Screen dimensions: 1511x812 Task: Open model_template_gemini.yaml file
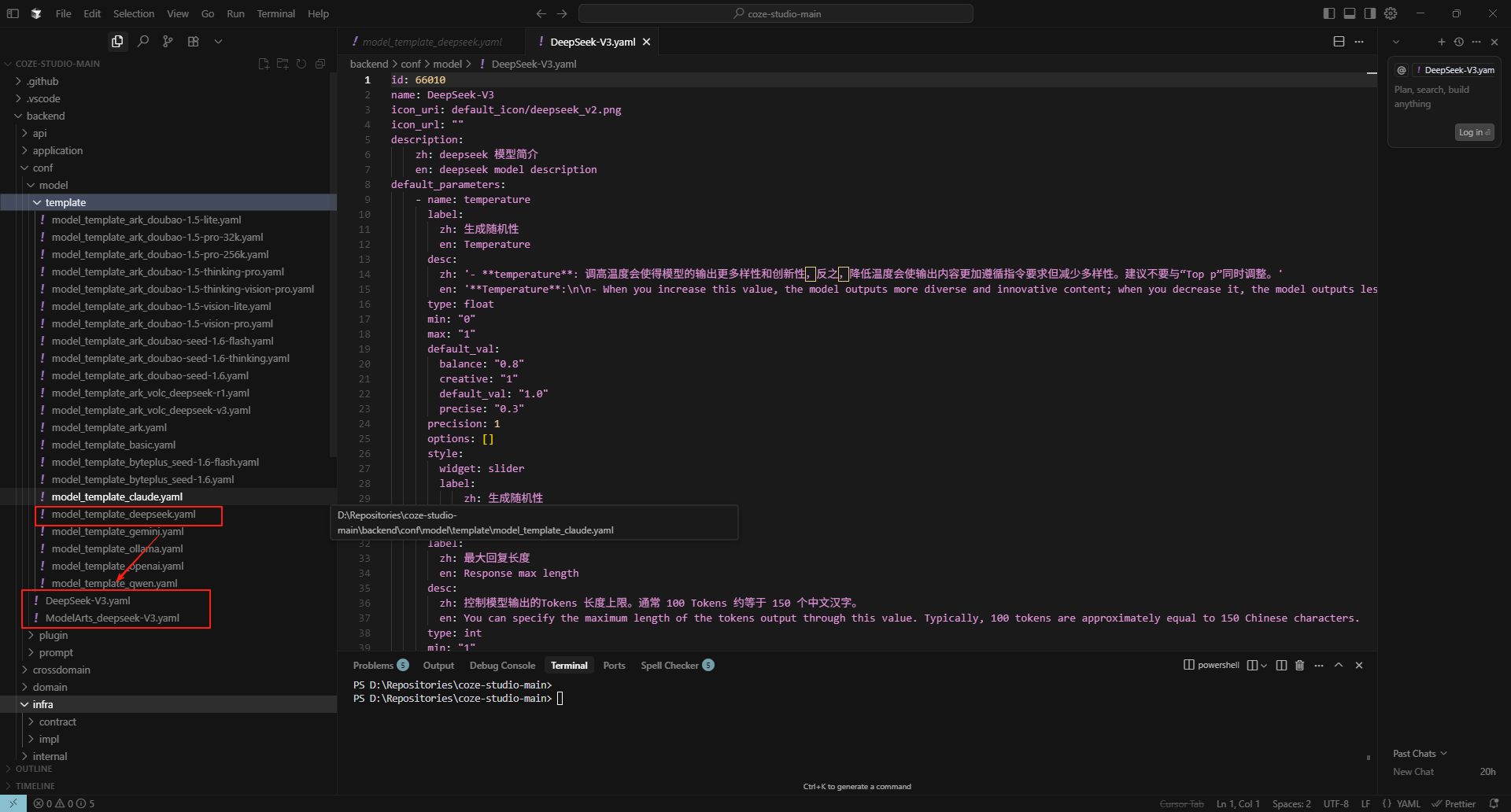pos(117,531)
